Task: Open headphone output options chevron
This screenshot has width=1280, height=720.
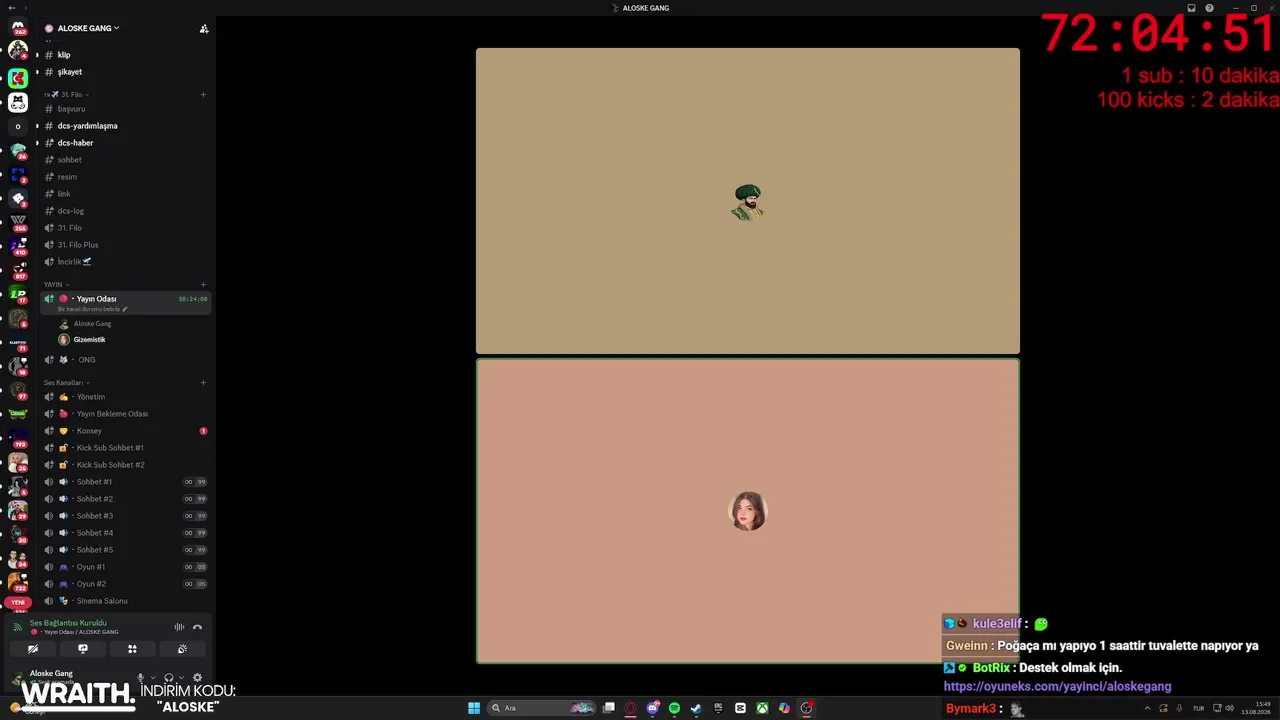Action: pyautogui.click(x=181, y=678)
